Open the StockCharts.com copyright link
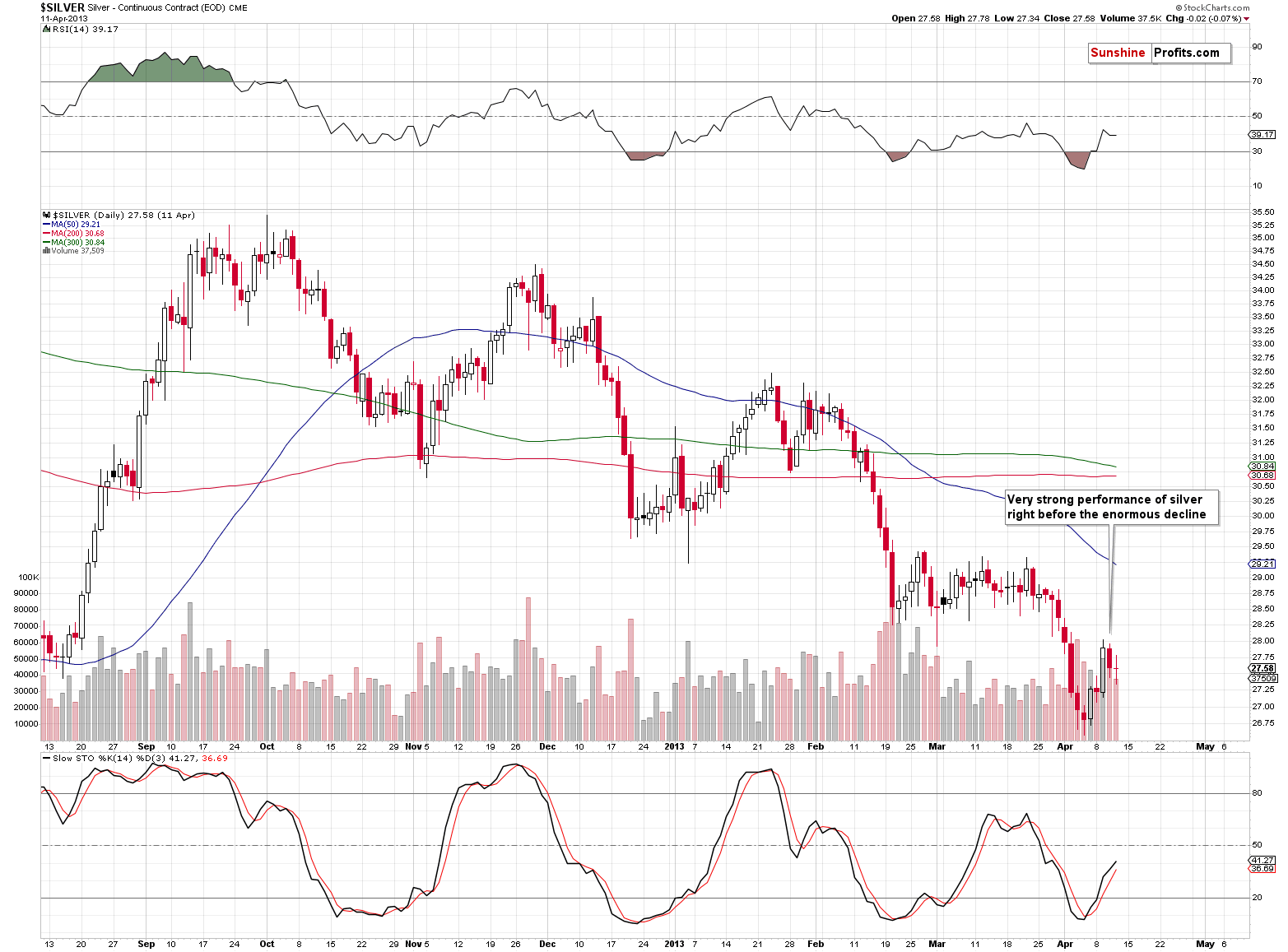1288x952 pixels. click(1214, 7)
